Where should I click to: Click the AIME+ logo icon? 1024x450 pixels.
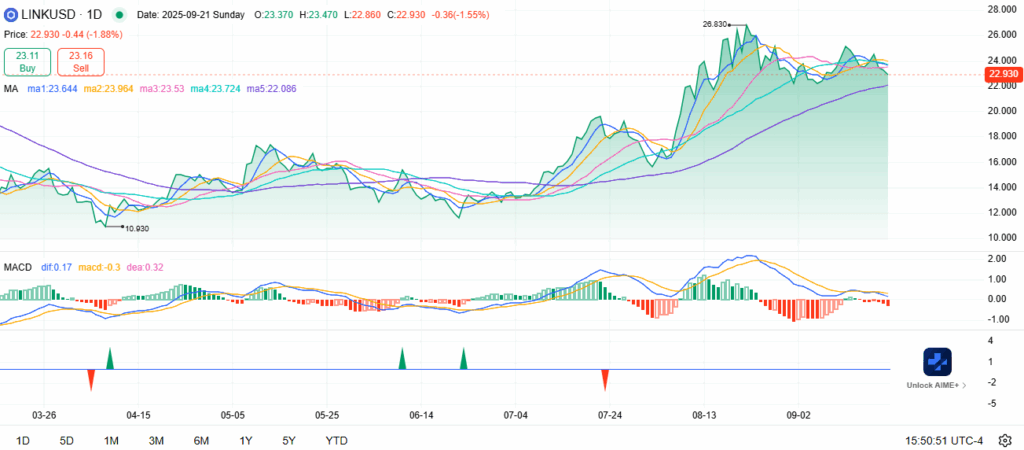pyautogui.click(x=937, y=362)
